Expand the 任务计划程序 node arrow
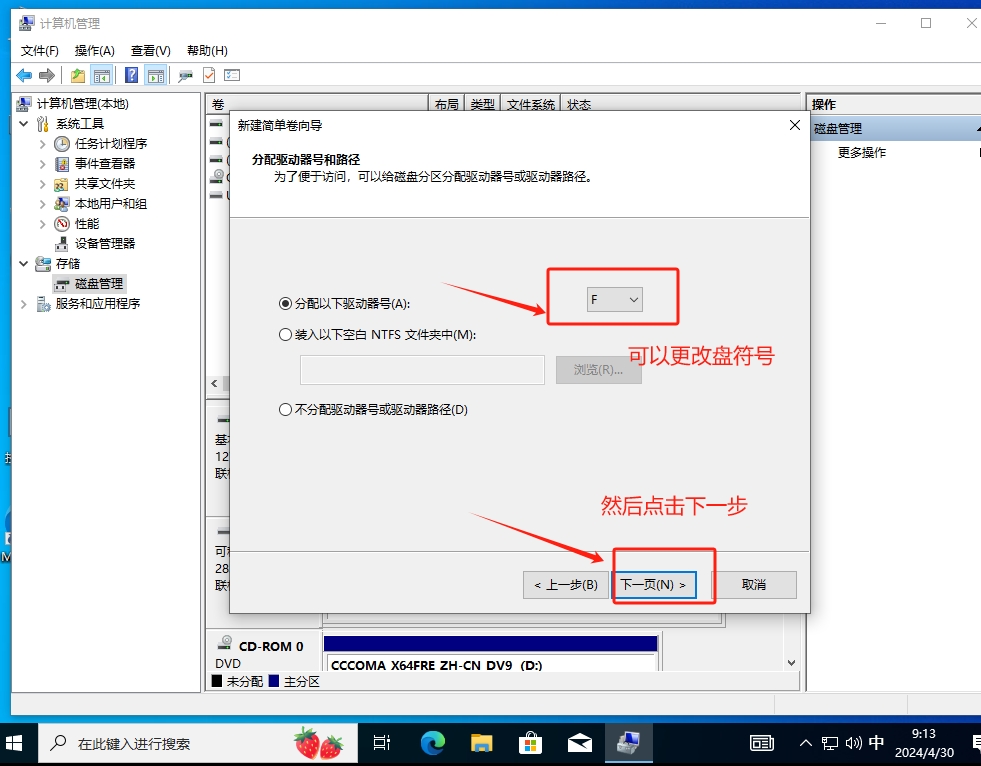 42,144
